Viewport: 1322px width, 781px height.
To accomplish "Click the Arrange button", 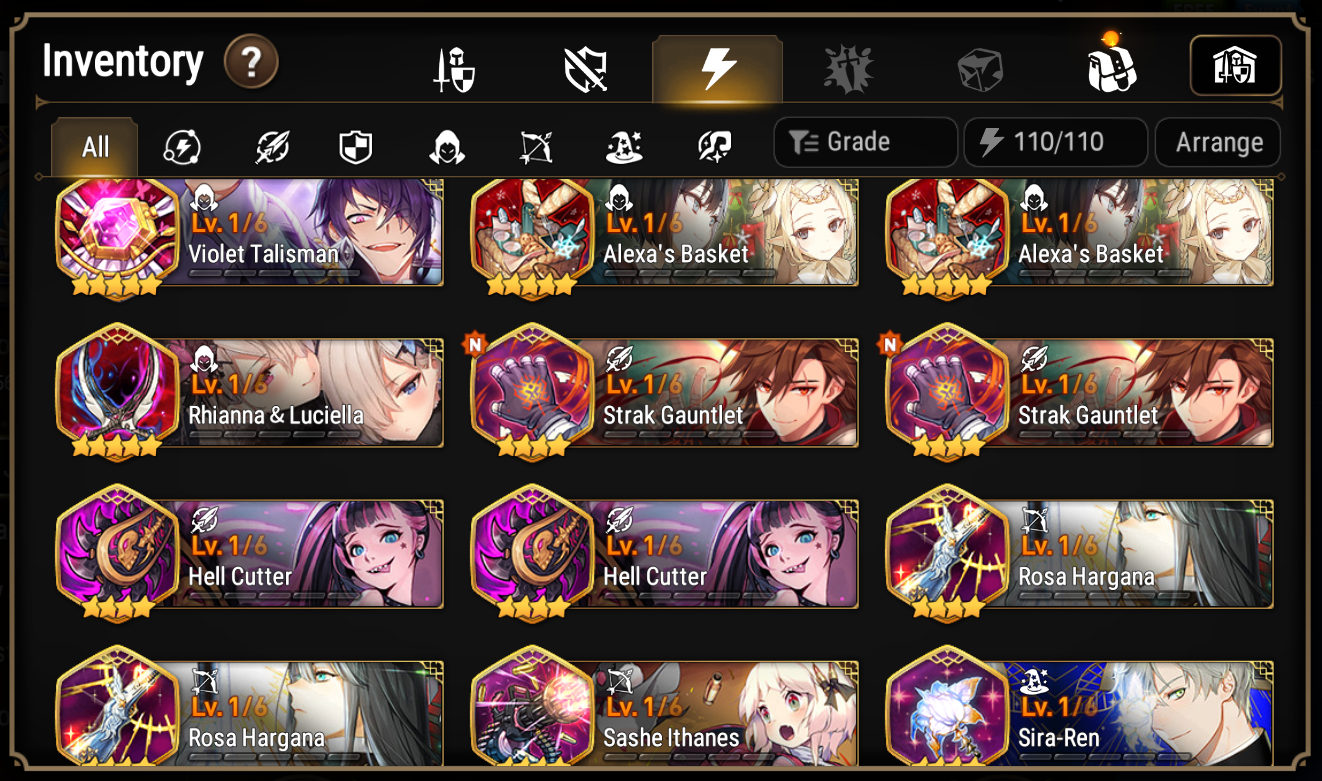I will click(1218, 142).
